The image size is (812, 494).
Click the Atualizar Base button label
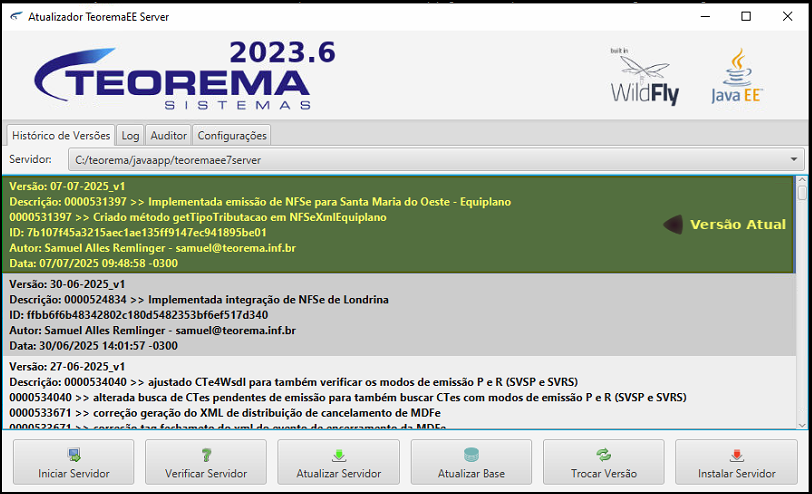(x=471, y=473)
